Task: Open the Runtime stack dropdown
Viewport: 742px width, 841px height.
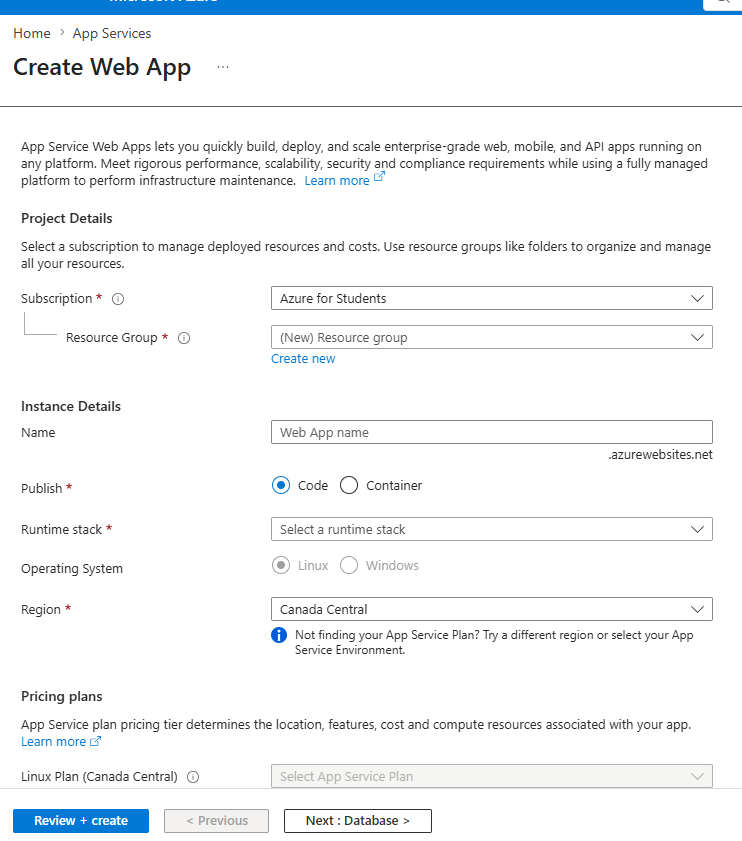Action: [491, 529]
